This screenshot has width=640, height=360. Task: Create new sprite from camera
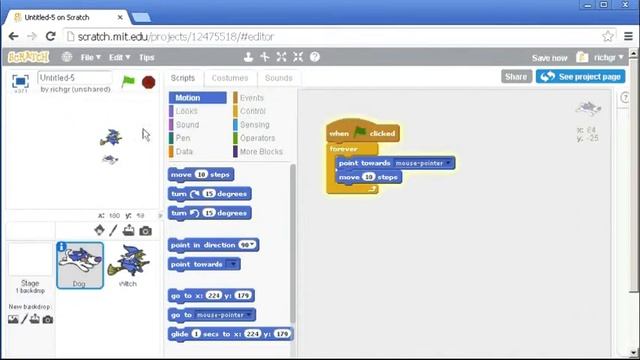(x=145, y=231)
